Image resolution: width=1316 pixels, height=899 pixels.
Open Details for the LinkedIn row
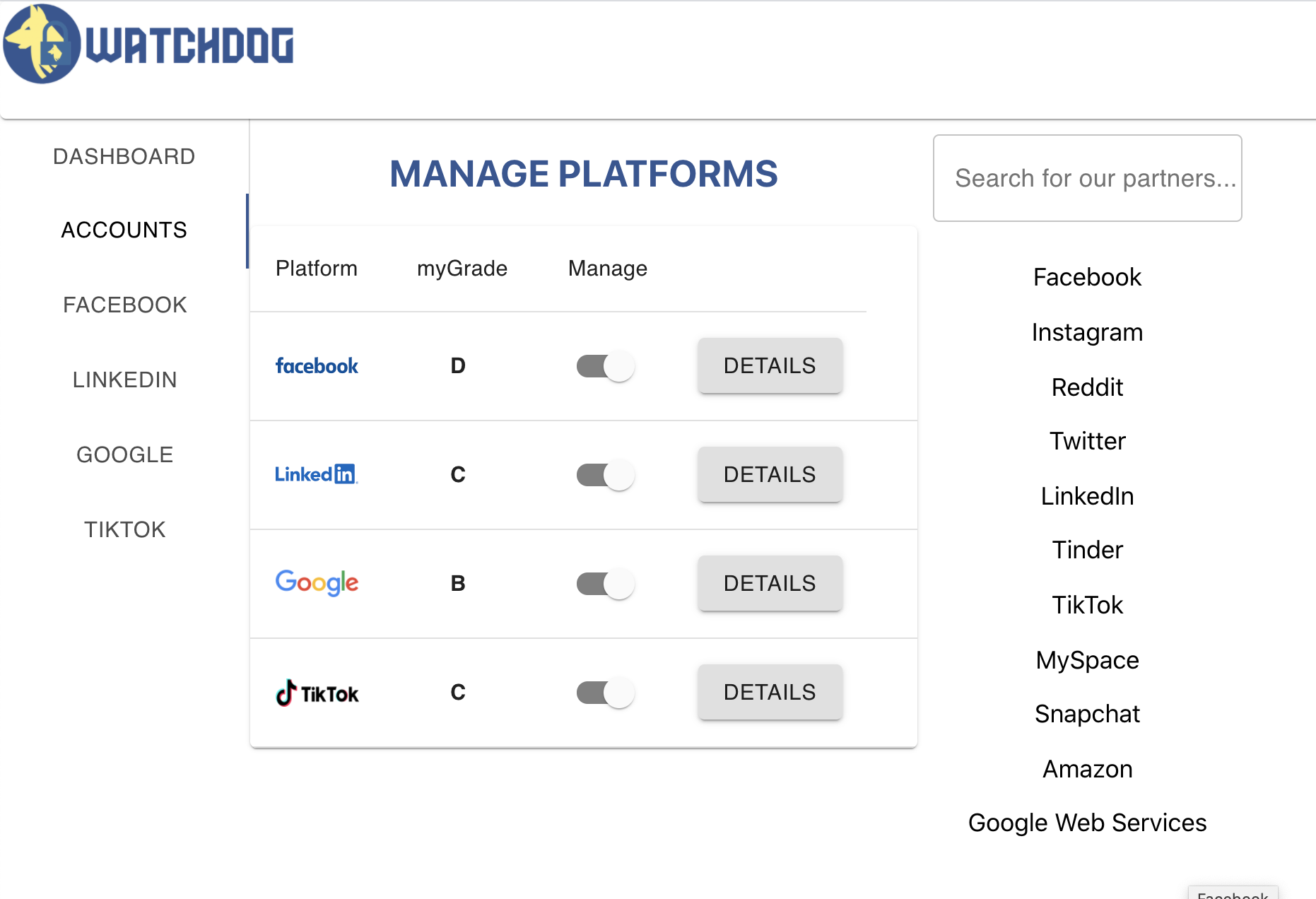(x=770, y=474)
